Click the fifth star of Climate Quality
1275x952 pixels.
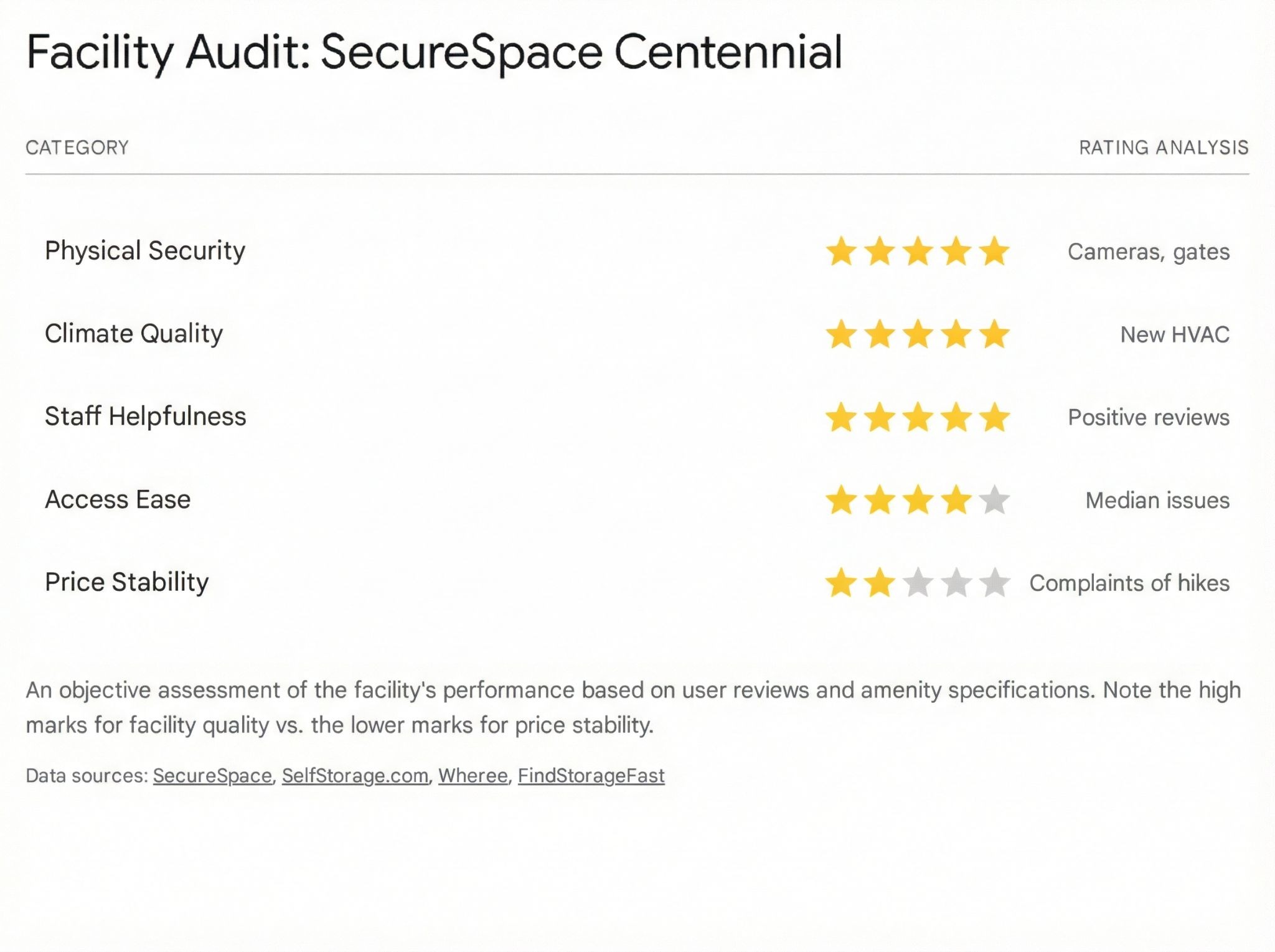click(x=994, y=334)
